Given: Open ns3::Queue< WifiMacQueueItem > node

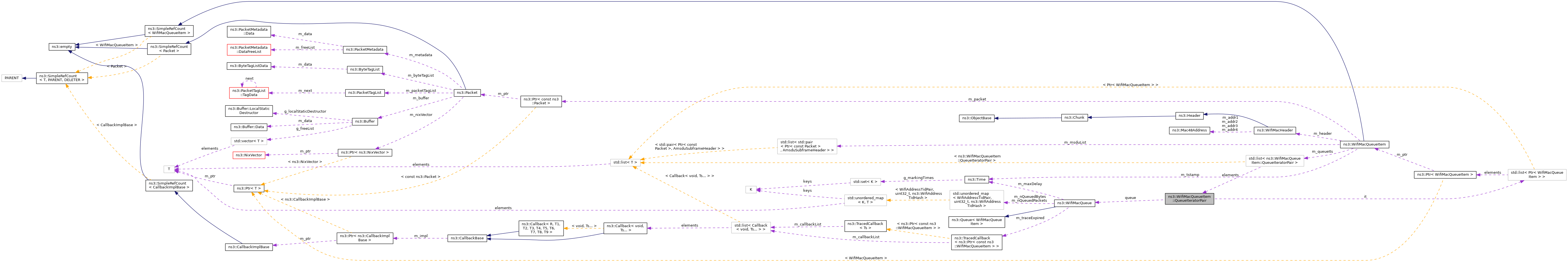Looking at the screenshot, I should (x=976, y=222).
